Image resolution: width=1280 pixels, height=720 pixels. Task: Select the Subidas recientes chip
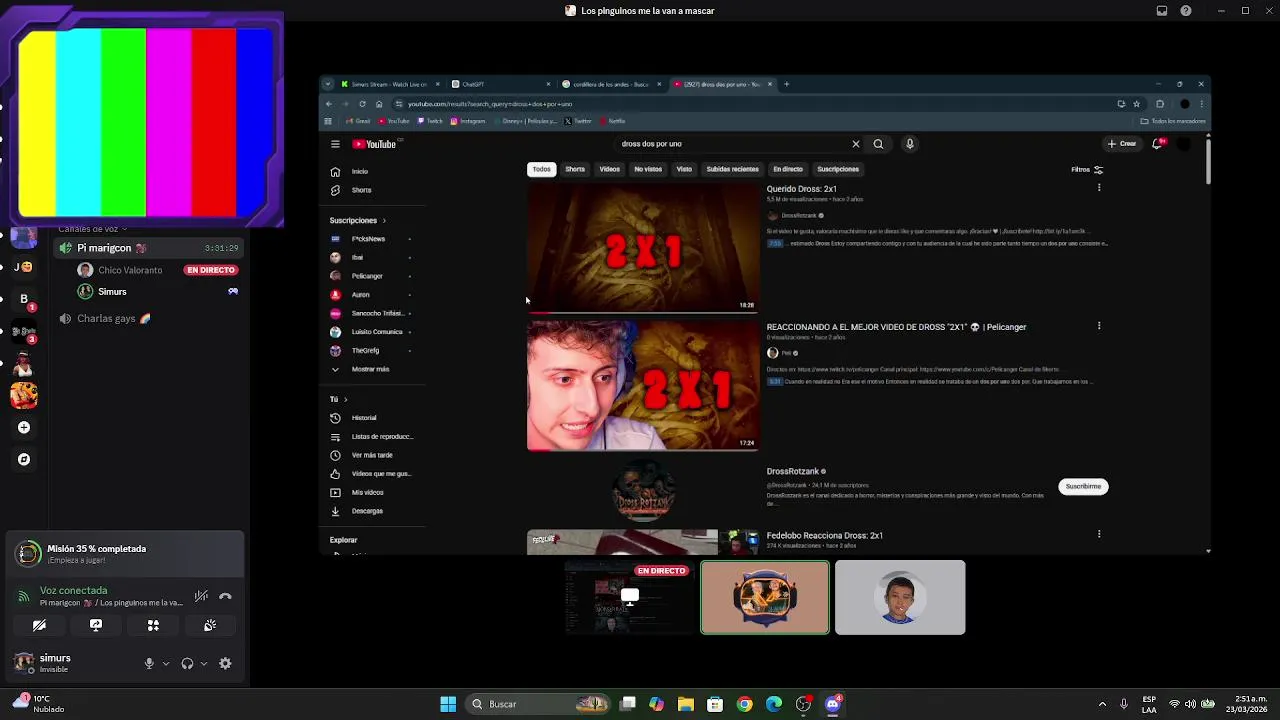[x=733, y=169]
